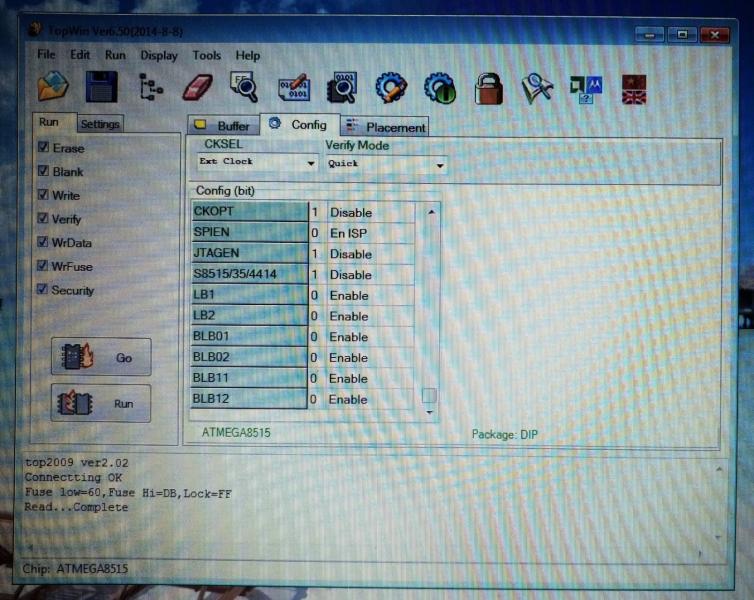Image resolution: width=754 pixels, height=600 pixels.
Task: Click the open file folder icon
Action: point(52,88)
